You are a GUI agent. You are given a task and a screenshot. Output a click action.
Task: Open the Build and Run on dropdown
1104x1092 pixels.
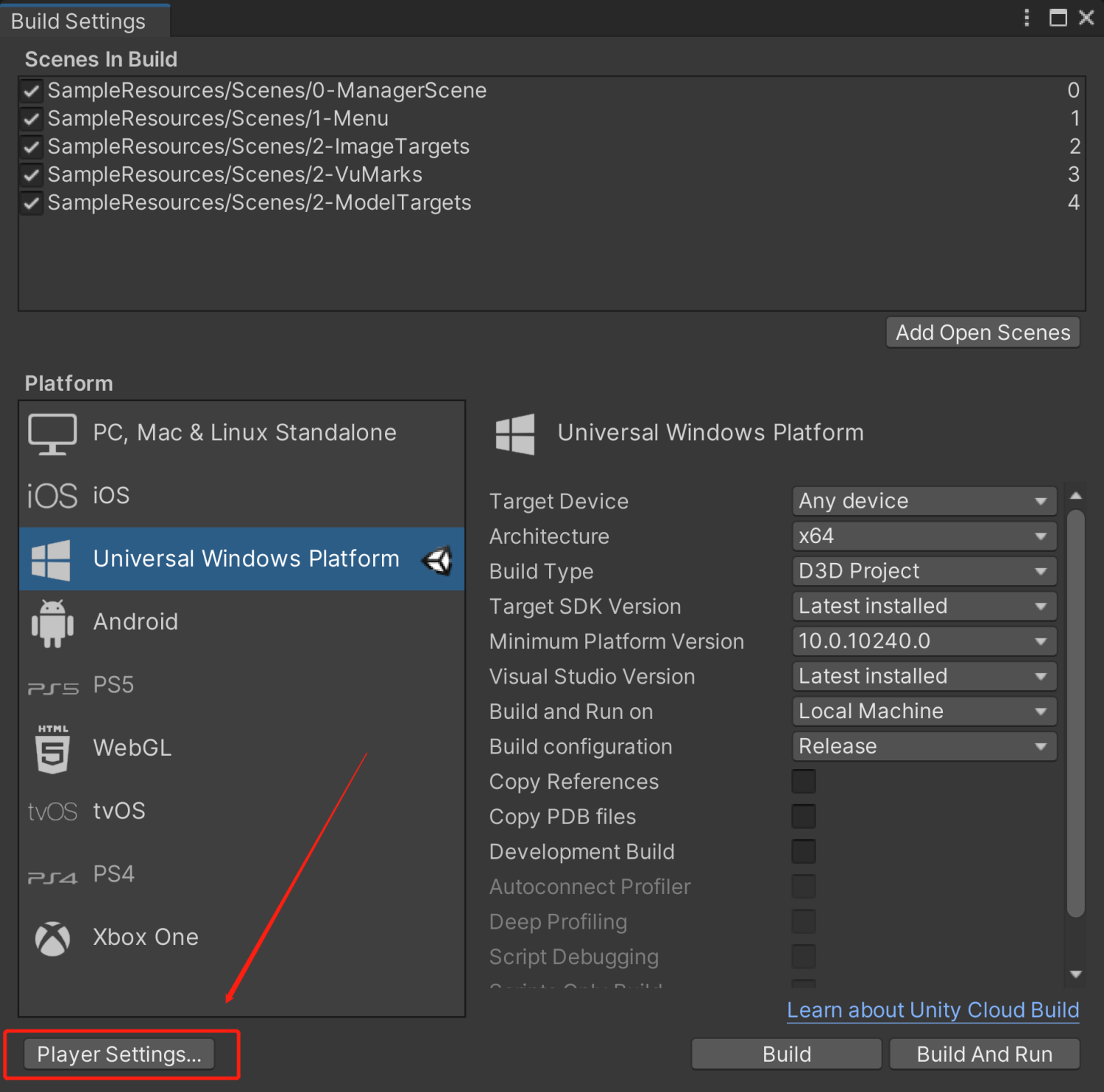coord(924,712)
